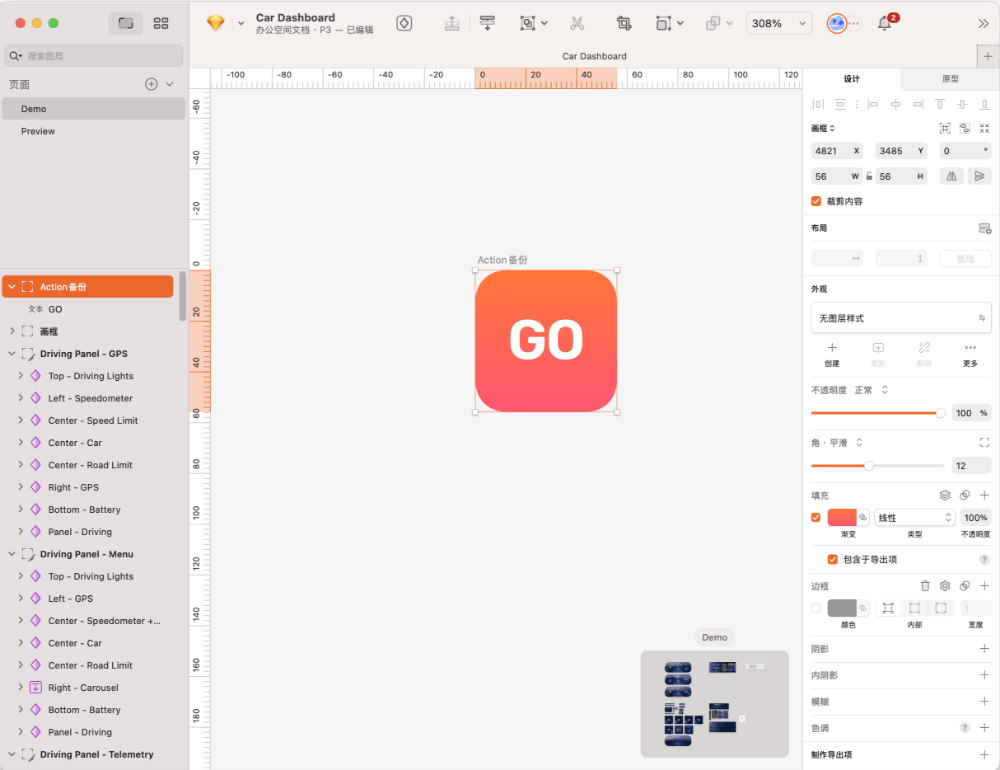Switch to the 原型 prototype tab
Viewport: 1000px width, 770px height.
(950, 79)
